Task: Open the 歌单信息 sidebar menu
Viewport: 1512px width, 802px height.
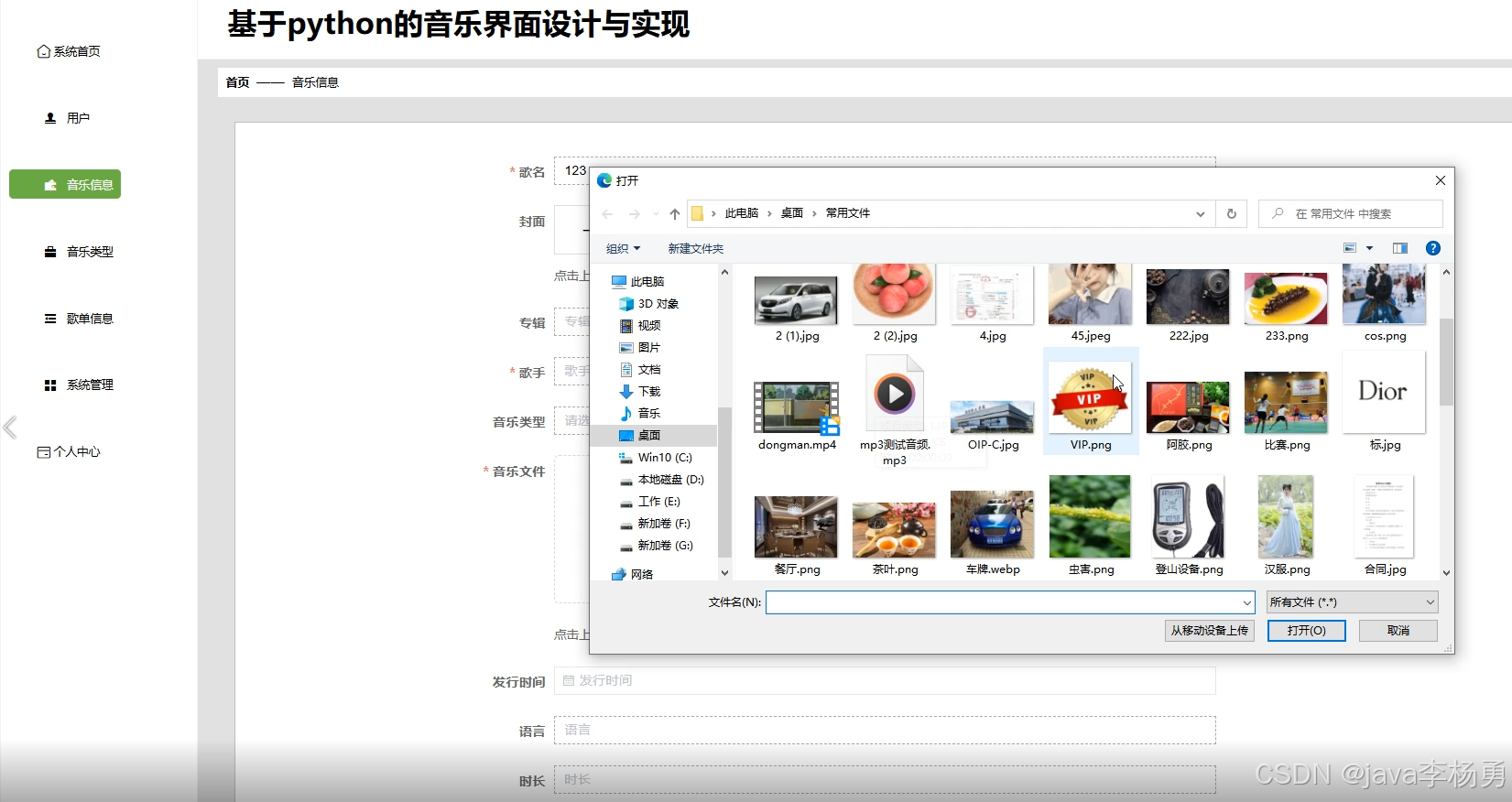Action: [x=79, y=319]
